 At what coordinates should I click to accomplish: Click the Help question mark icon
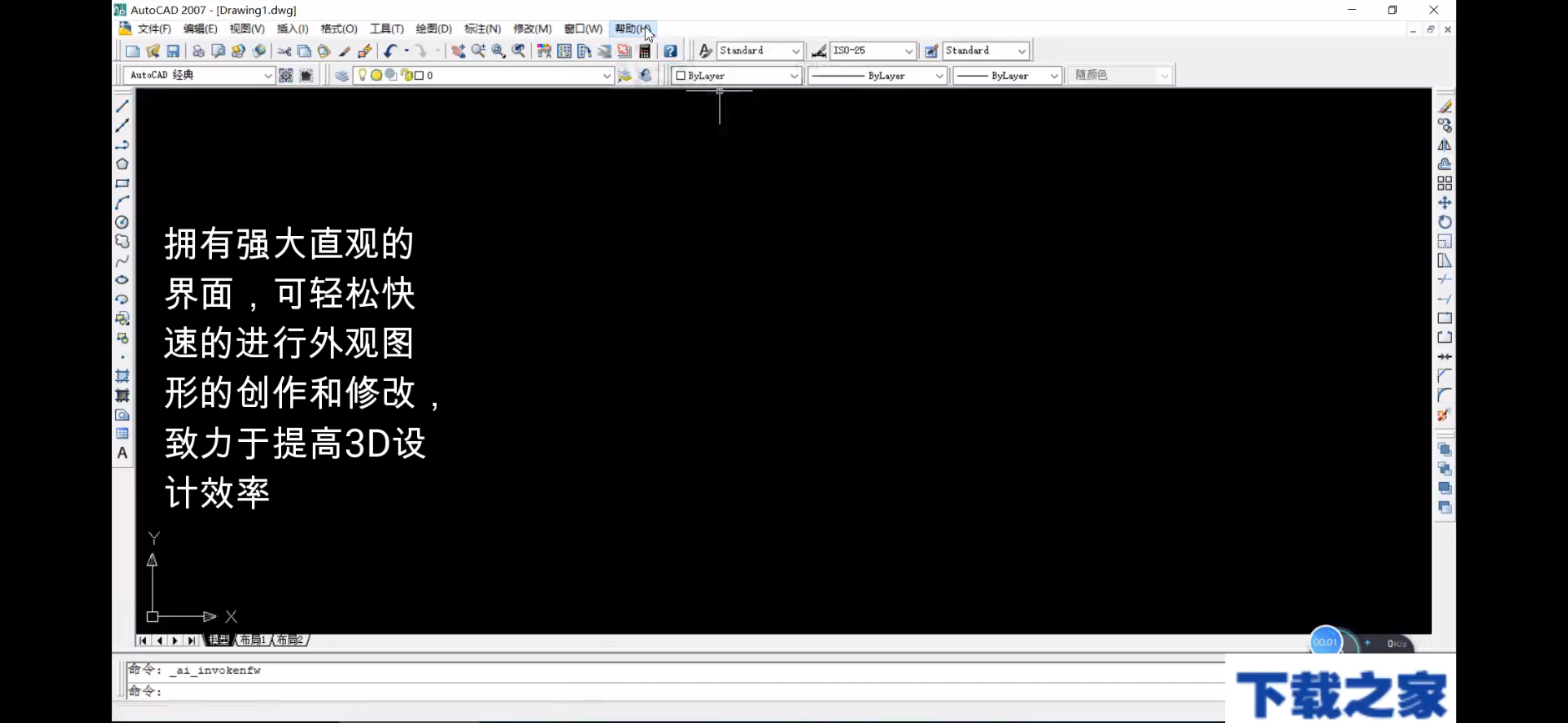coord(670,51)
